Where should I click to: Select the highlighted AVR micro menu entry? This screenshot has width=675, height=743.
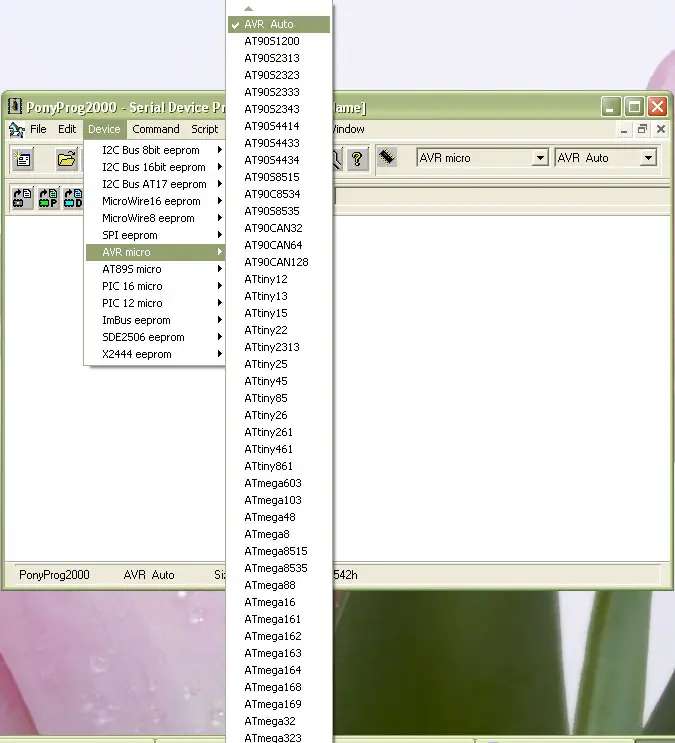coord(155,252)
